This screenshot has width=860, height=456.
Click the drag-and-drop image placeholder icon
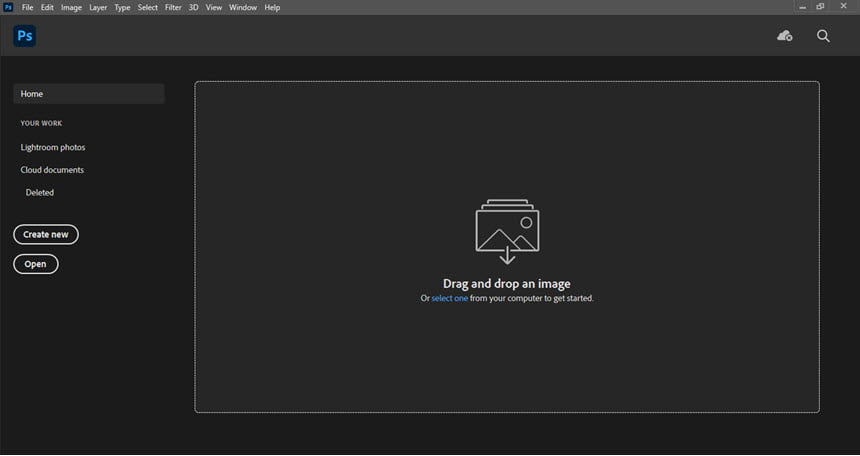point(507,231)
